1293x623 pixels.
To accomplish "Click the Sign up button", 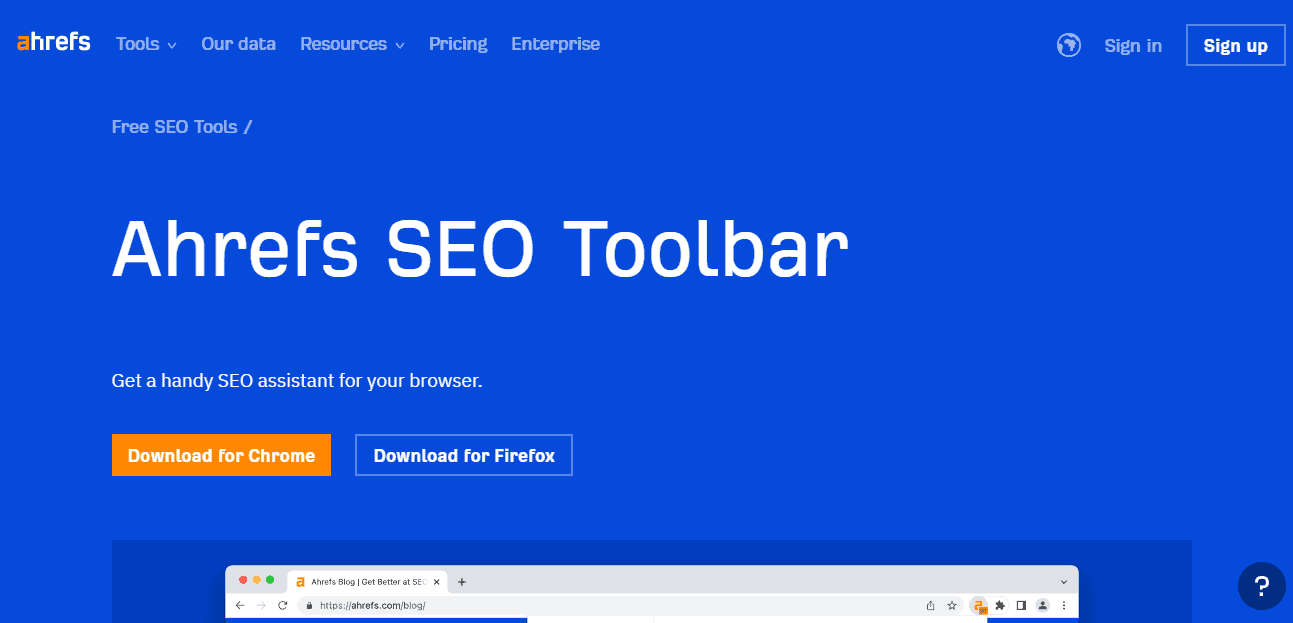I will (1235, 44).
